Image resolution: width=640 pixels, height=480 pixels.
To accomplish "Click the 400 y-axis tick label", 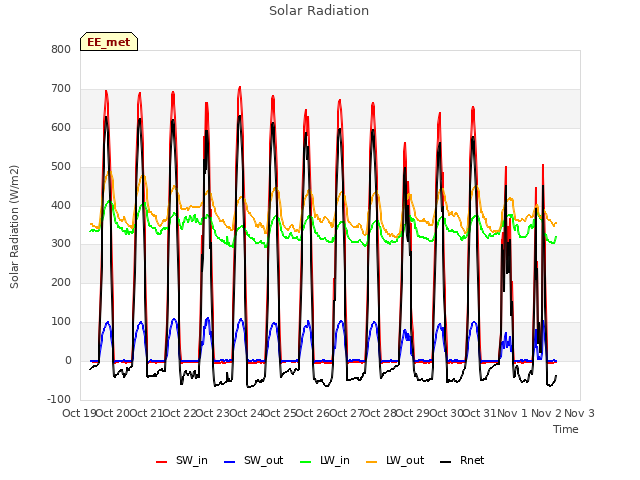I will 61,205.
